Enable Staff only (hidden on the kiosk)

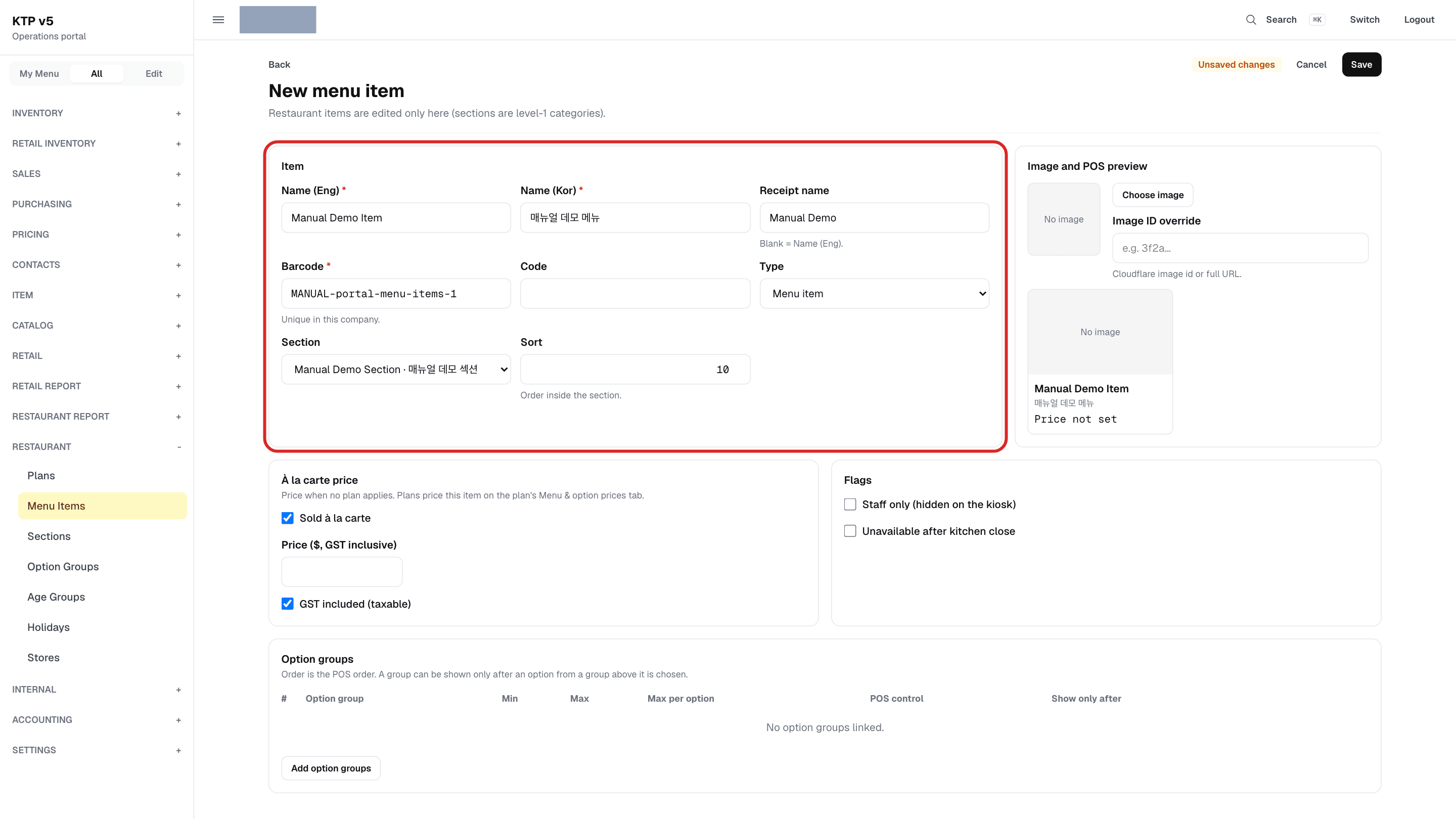click(x=849, y=504)
